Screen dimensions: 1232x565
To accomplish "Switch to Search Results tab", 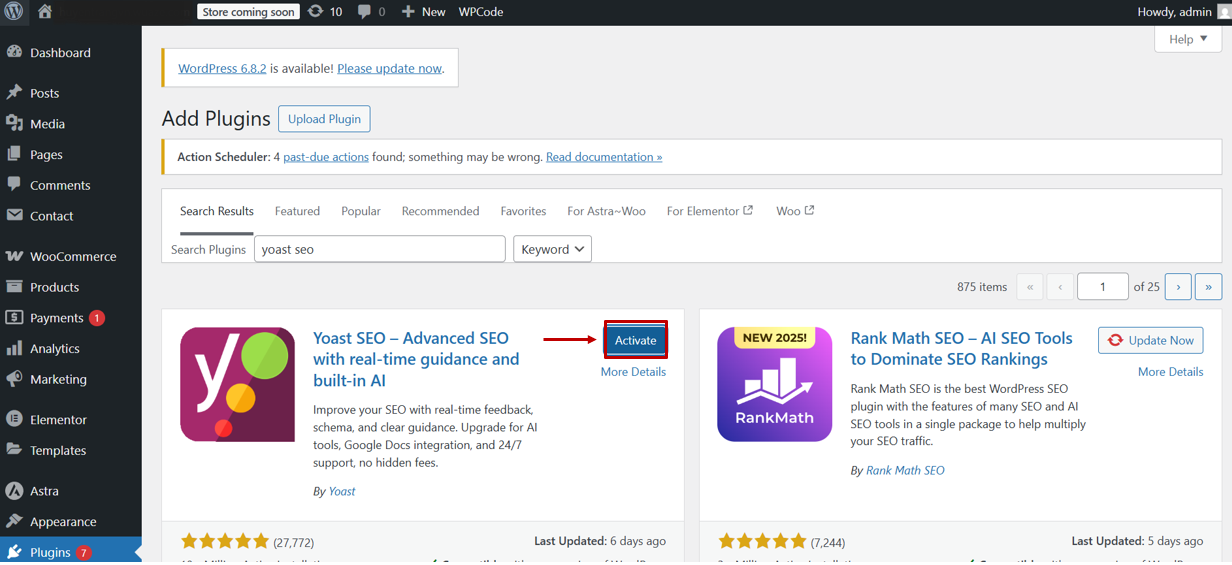I will tap(217, 211).
